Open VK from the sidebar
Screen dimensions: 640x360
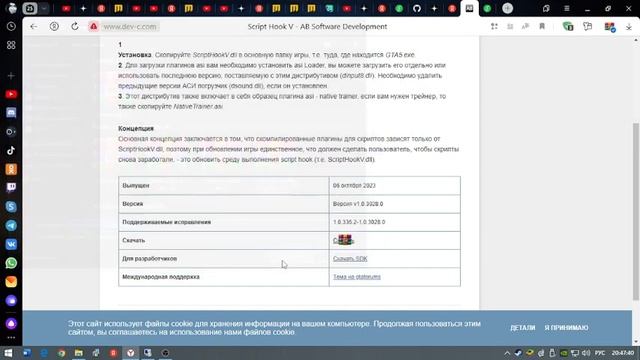11,244
